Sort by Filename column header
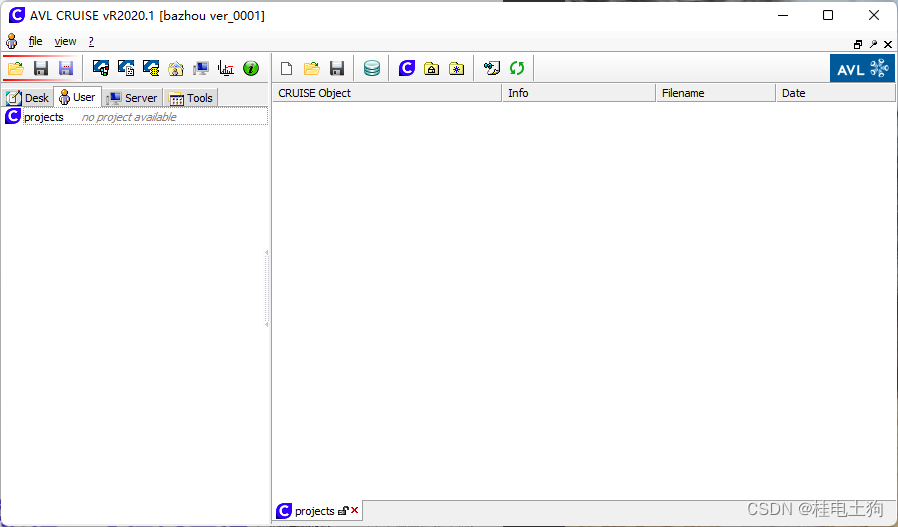The image size is (898, 527). click(715, 93)
